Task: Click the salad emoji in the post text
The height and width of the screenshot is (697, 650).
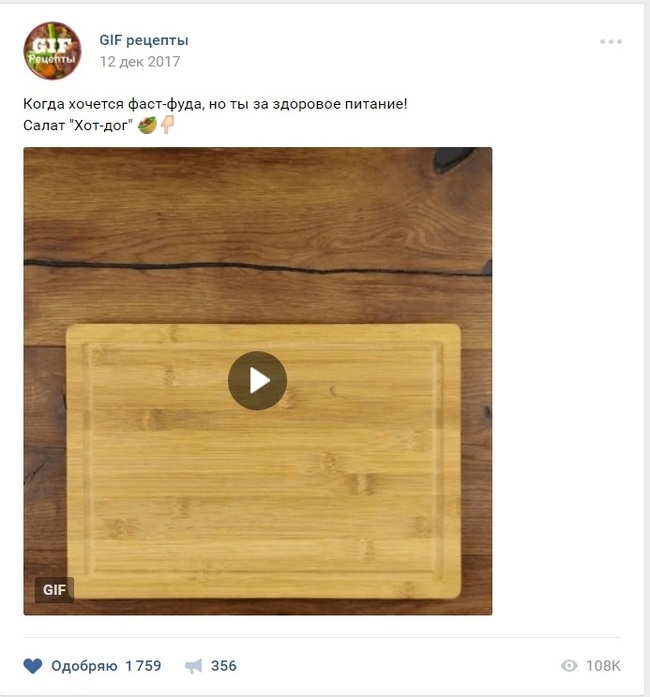Action: point(147,125)
